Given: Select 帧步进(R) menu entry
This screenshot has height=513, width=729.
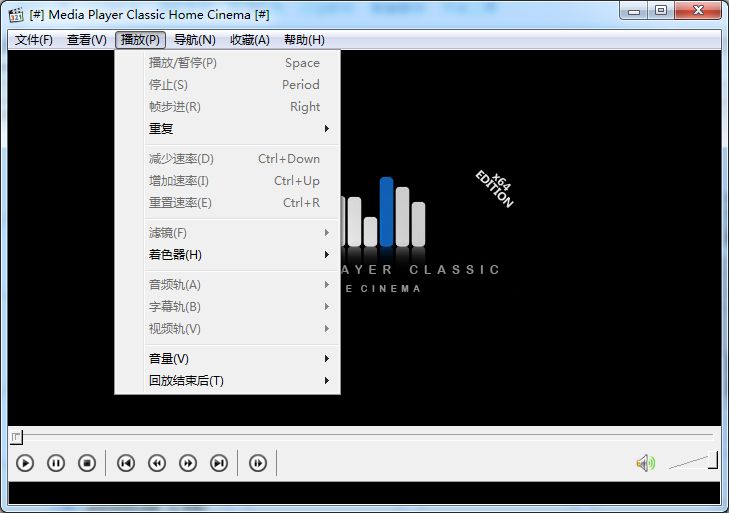Looking at the screenshot, I should pos(228,107).
